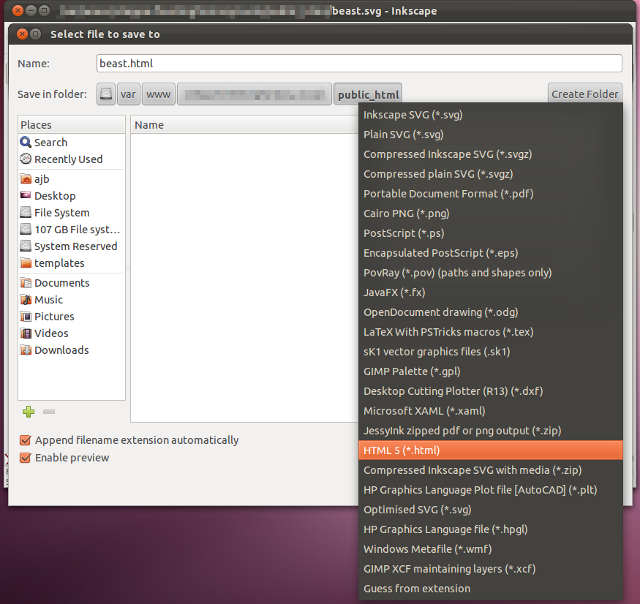Viewport: 640px width, 604px height.
Task: Click the root drive icon in path bar
Action: tap(106, 95)
